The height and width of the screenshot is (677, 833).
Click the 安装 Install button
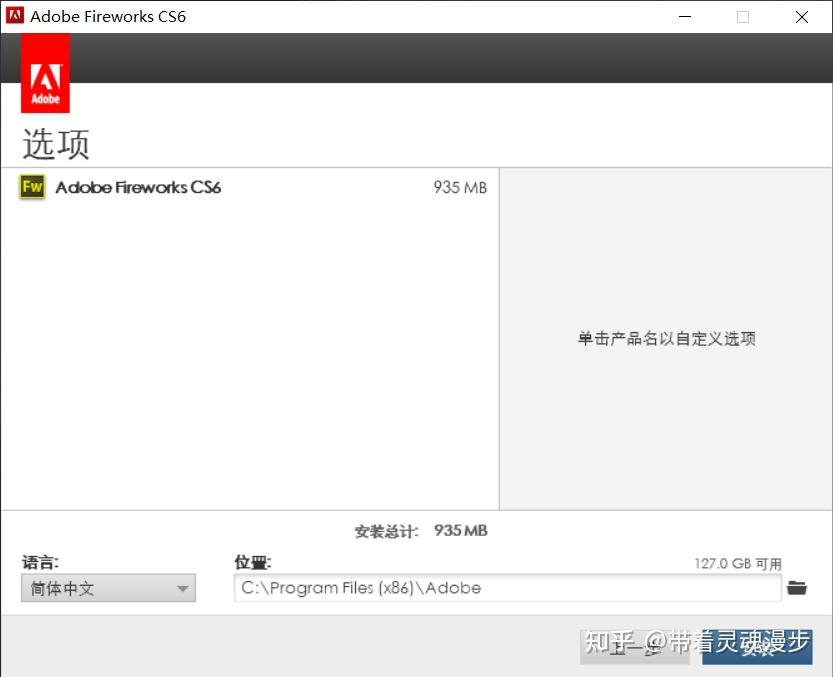click(758, 648)
